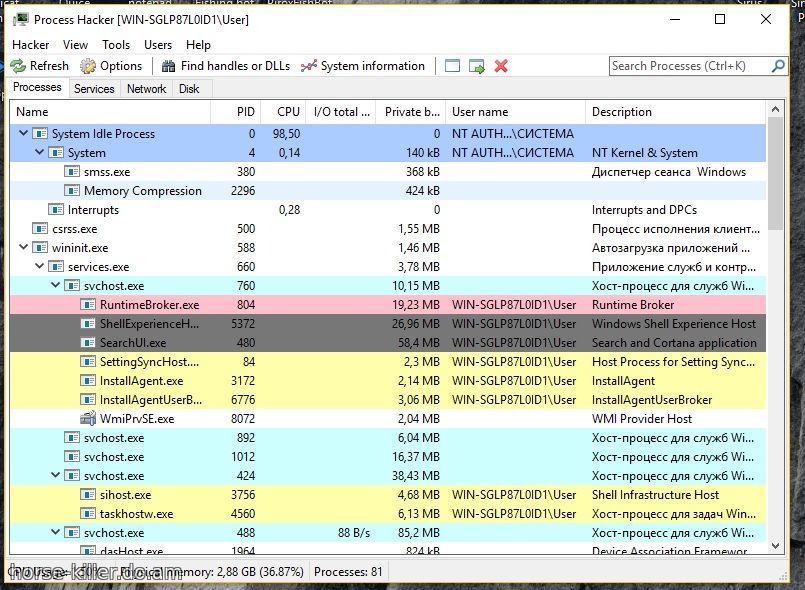805x590 pixels.
Task: Click the WmiPrvSE.exe process icon
Action: click(x=88, y=418)
